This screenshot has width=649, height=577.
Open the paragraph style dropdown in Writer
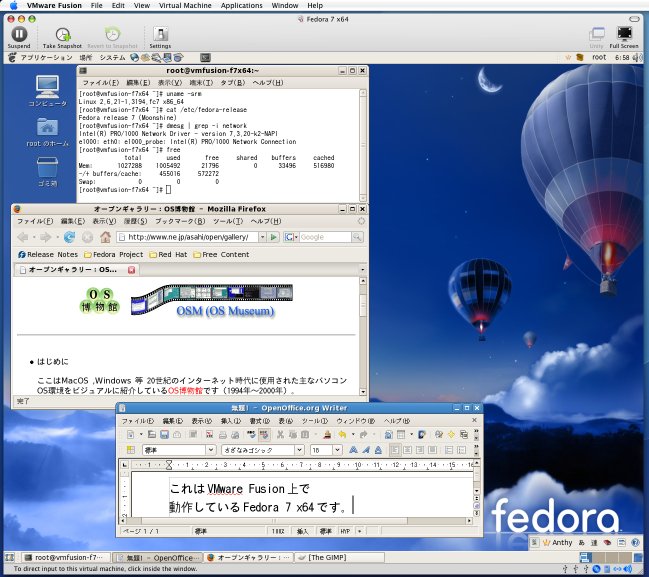[x=211, y=450]
